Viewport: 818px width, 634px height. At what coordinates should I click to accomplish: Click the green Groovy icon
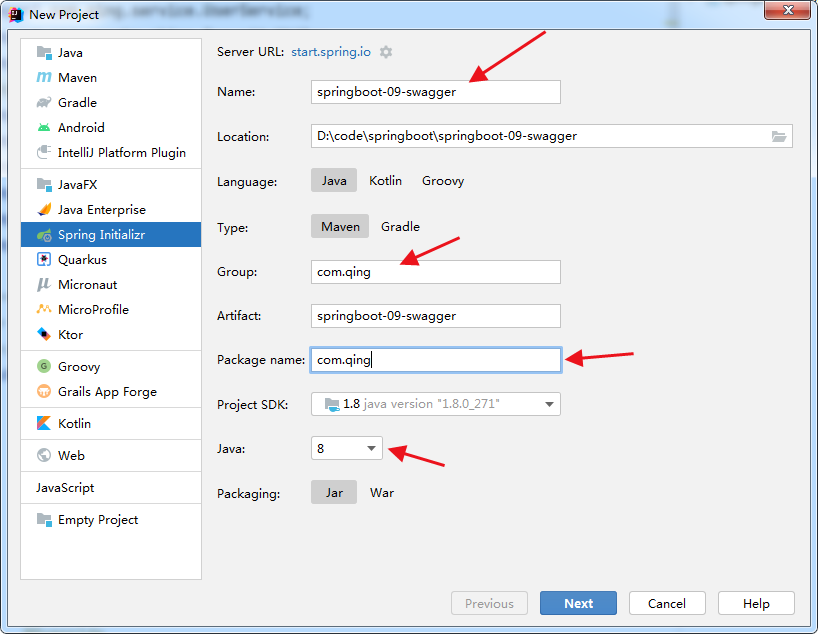pos(44,366)
